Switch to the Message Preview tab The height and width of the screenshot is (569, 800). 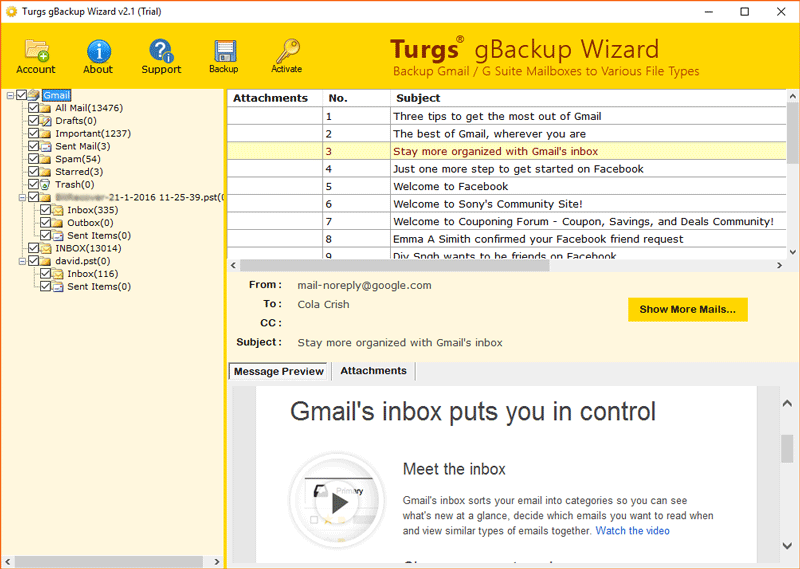[x=279, y=371]
